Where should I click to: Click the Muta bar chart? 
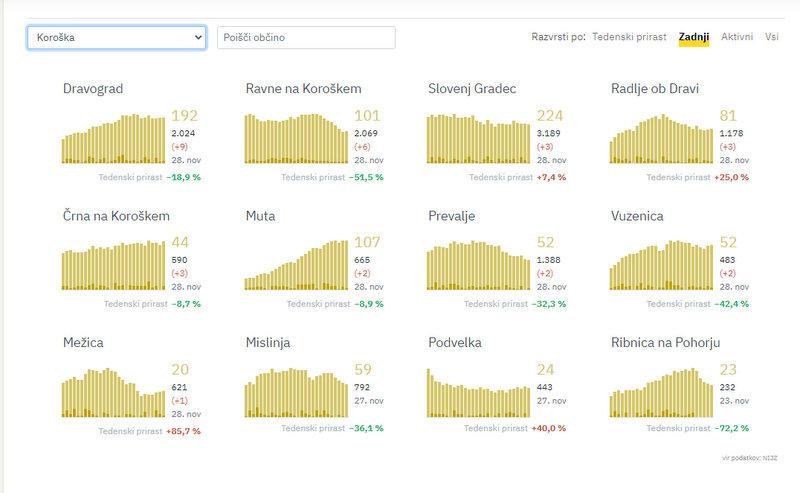297,265
